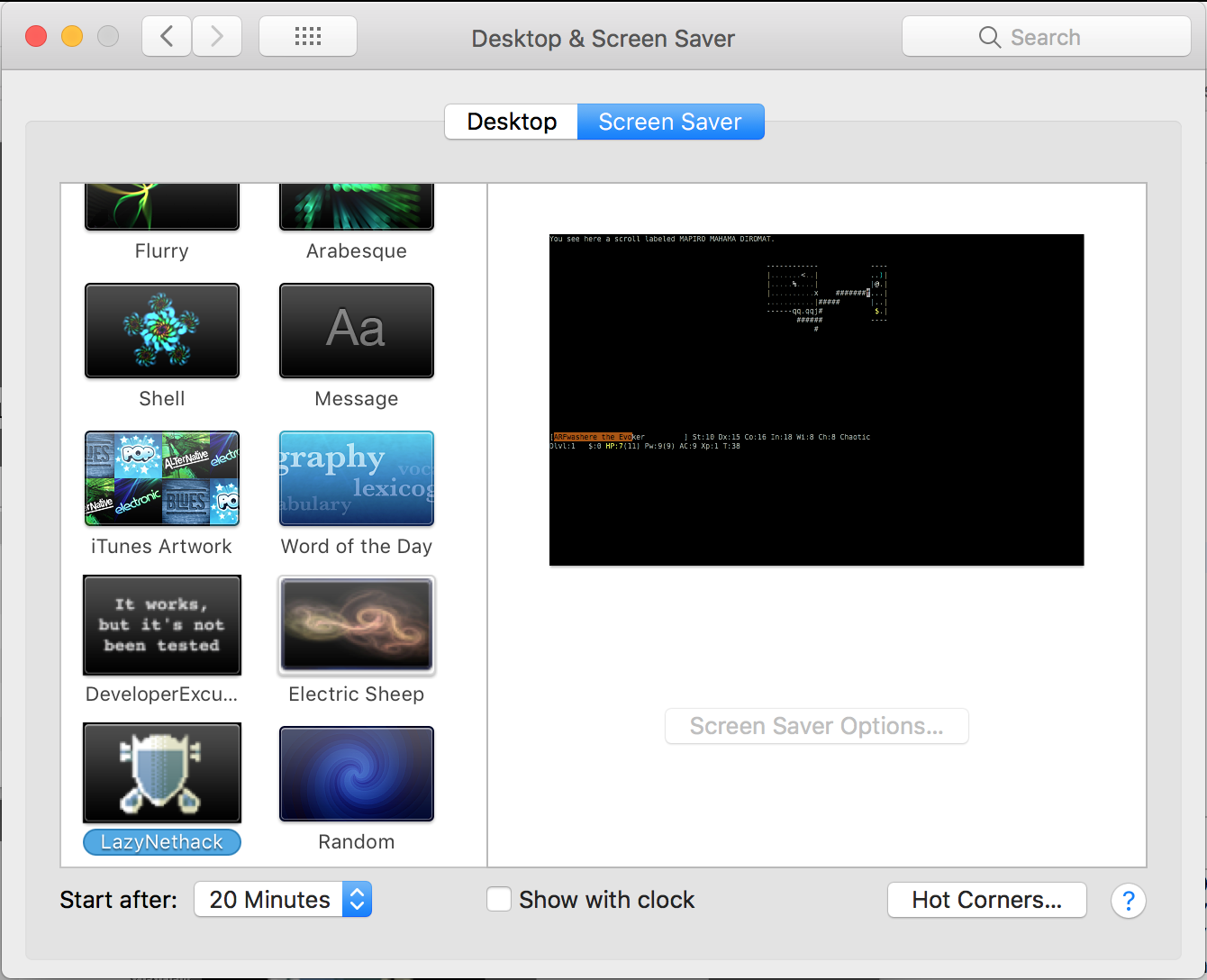Open Hot Corners settings

(987, 900)
